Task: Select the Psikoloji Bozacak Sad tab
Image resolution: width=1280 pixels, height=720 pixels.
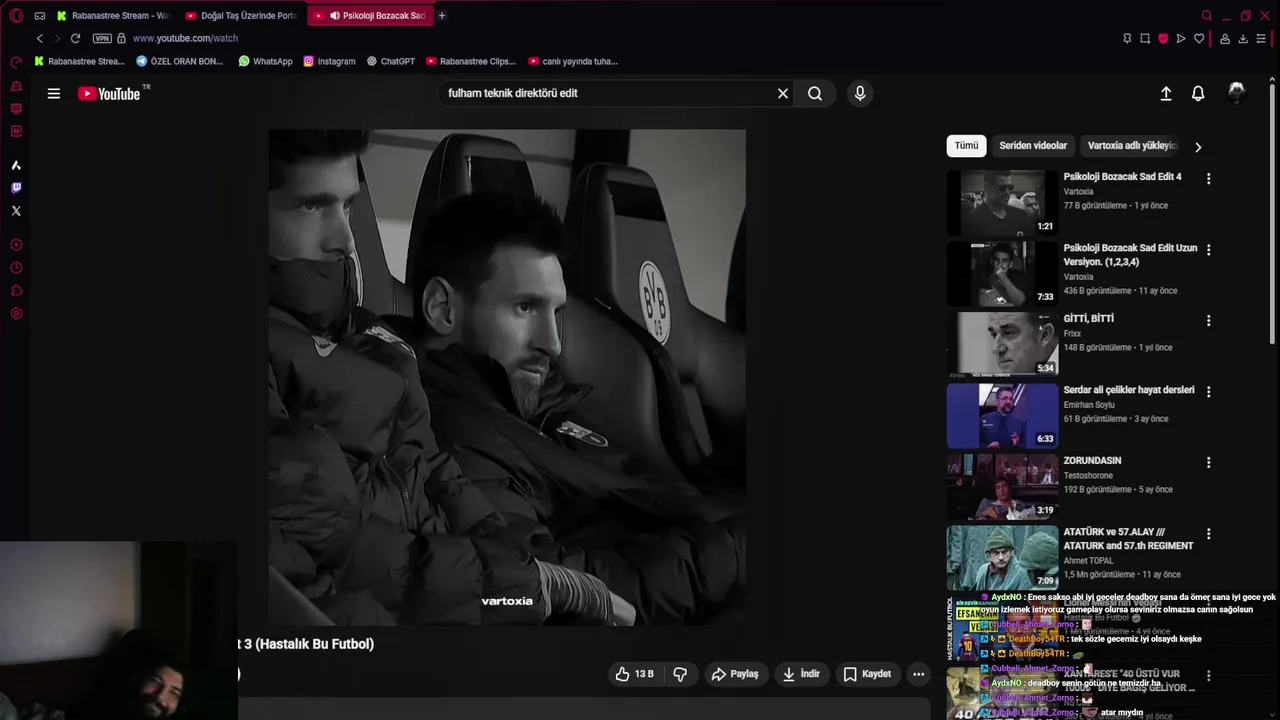Action: click(x=370, y=15)
